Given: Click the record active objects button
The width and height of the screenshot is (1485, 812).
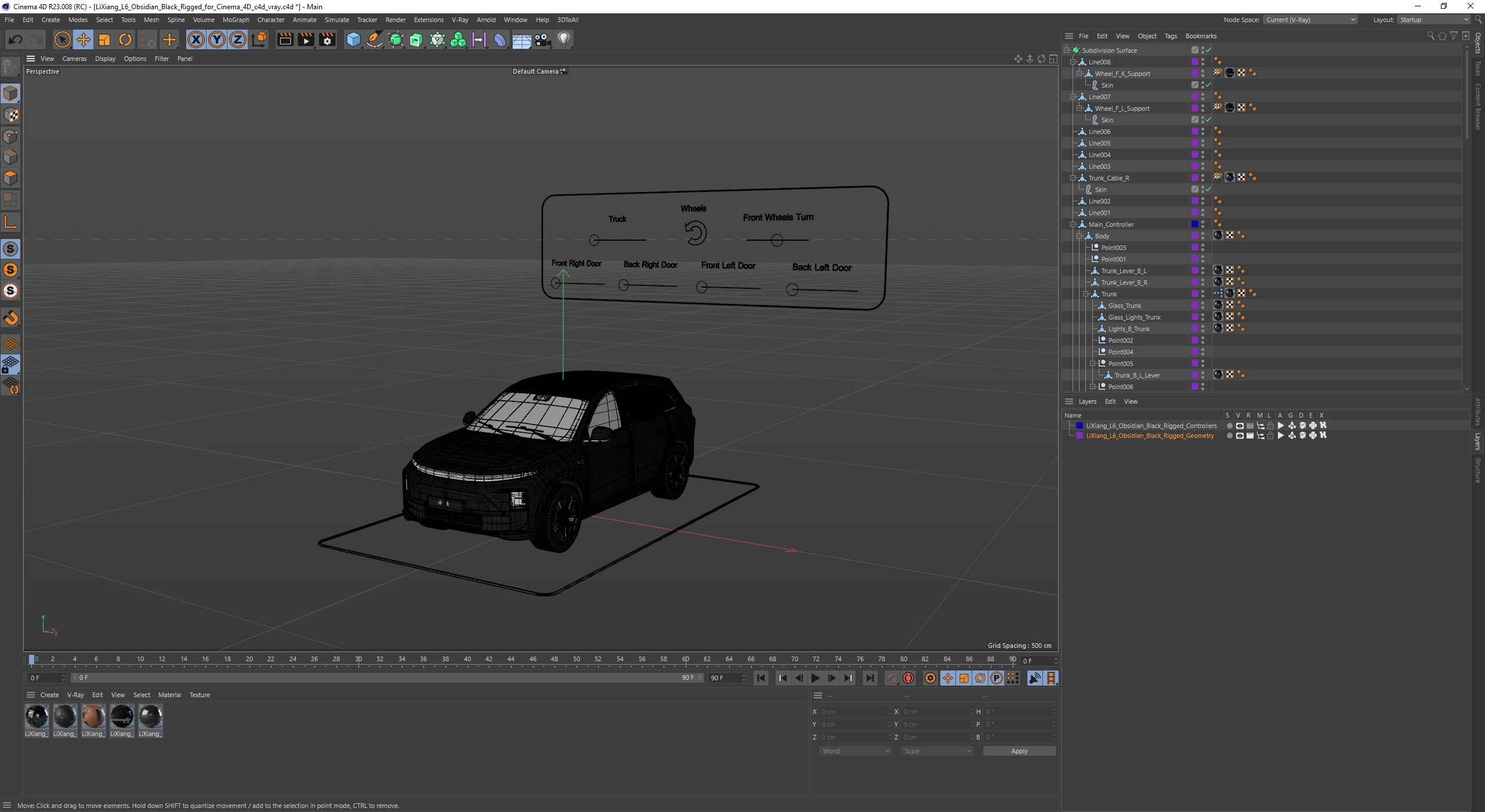Looking at the screenshot, I should pyautogui.click(x=892, y=678).
